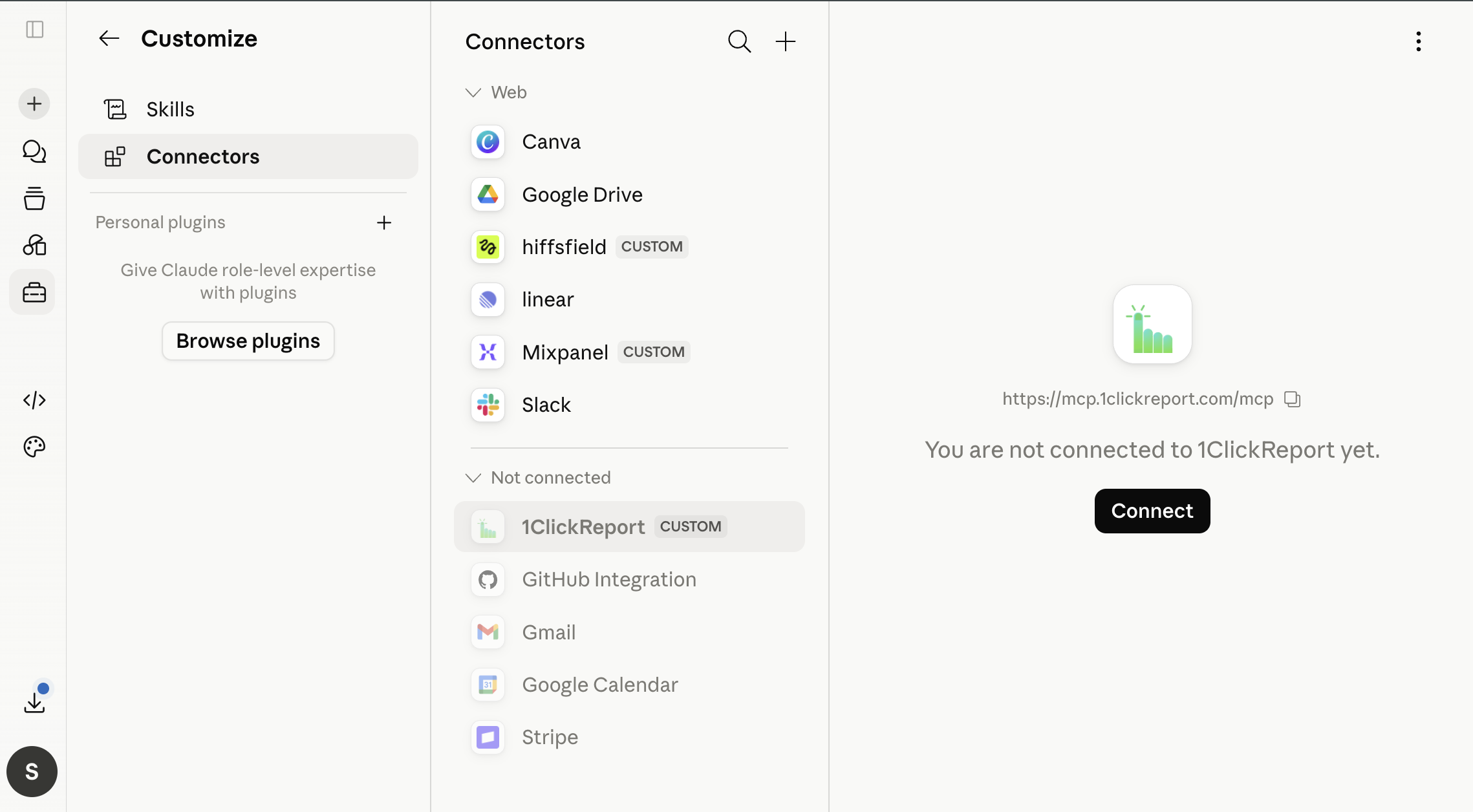Add a connector with plus icon

click(785, 41)
